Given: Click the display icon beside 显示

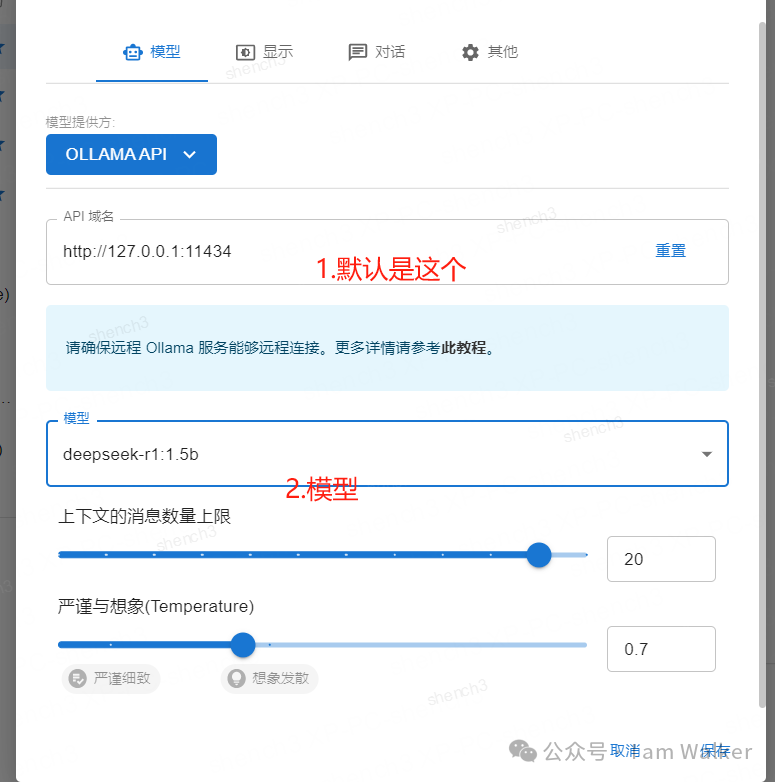Looking at the screenshot, I should coord(244,52).
